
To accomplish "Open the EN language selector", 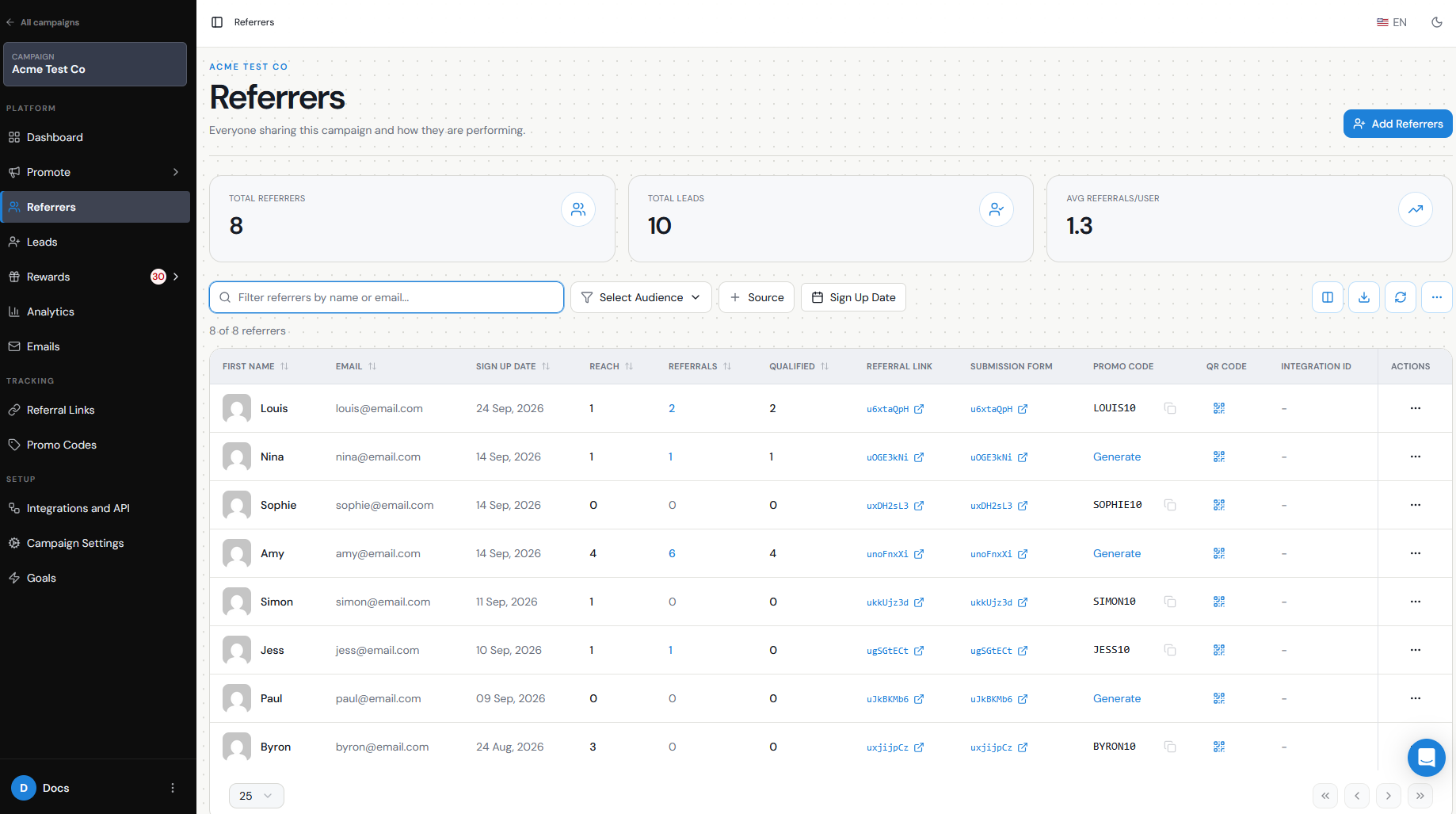I will [x=1392, y=22].
